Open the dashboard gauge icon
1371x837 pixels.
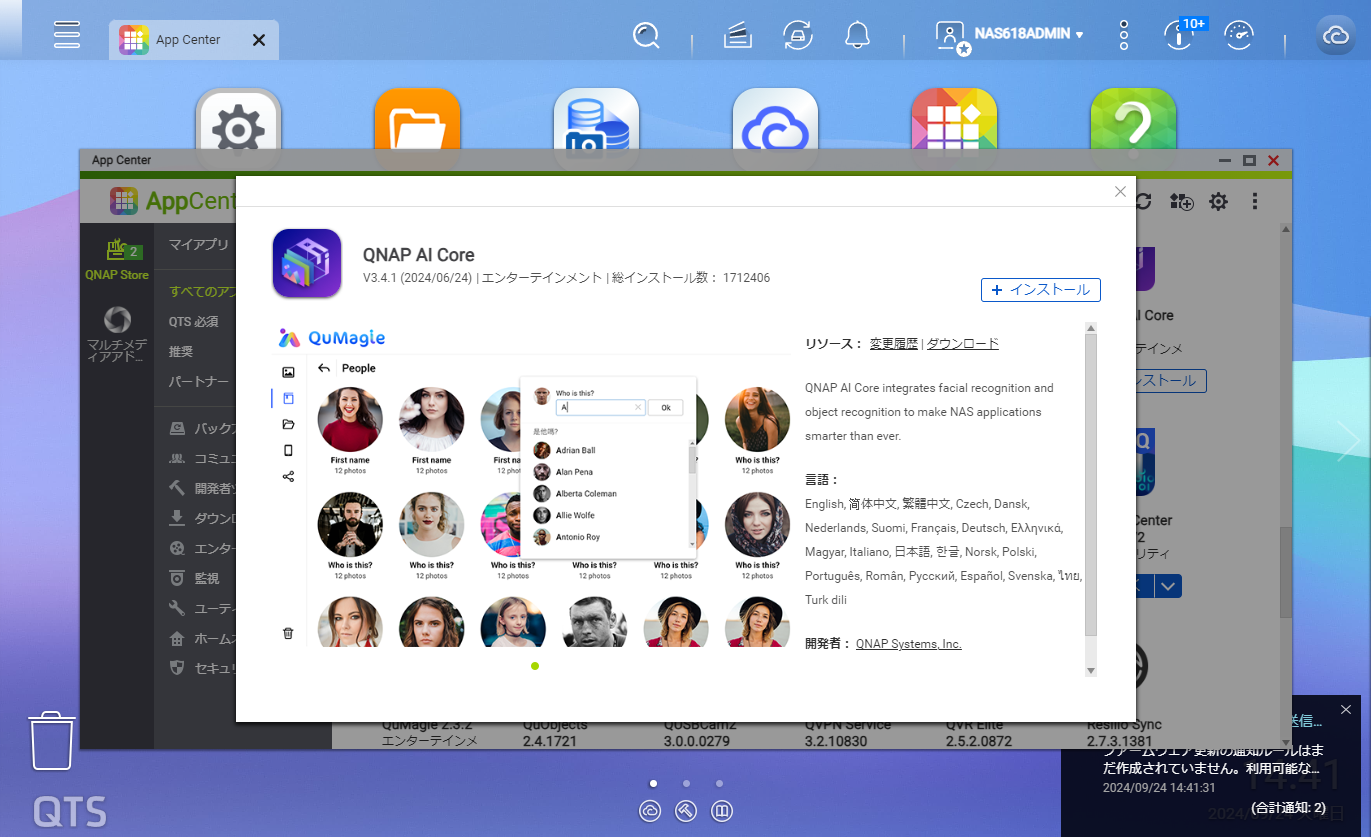[1239, 36]
